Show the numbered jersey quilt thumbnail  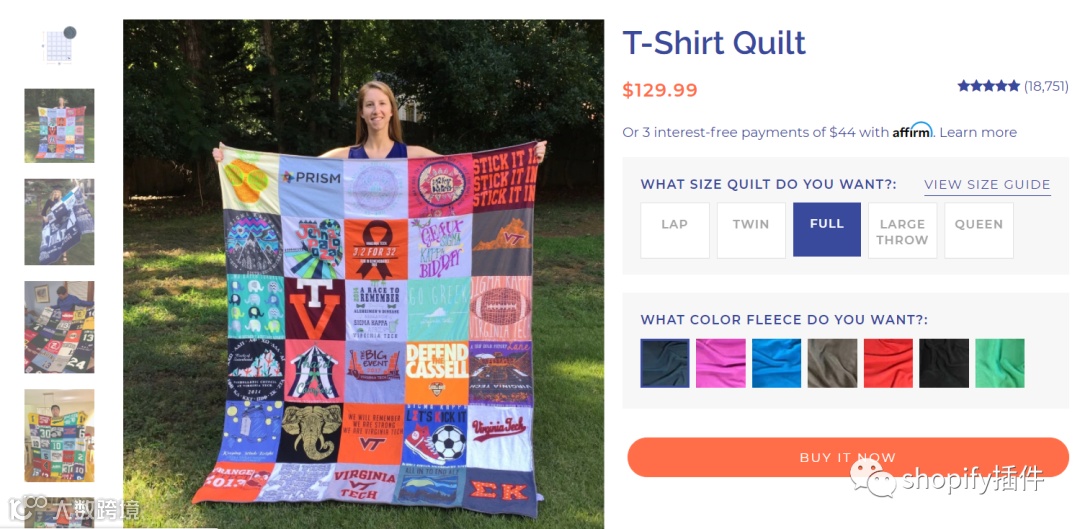(59, 327)
